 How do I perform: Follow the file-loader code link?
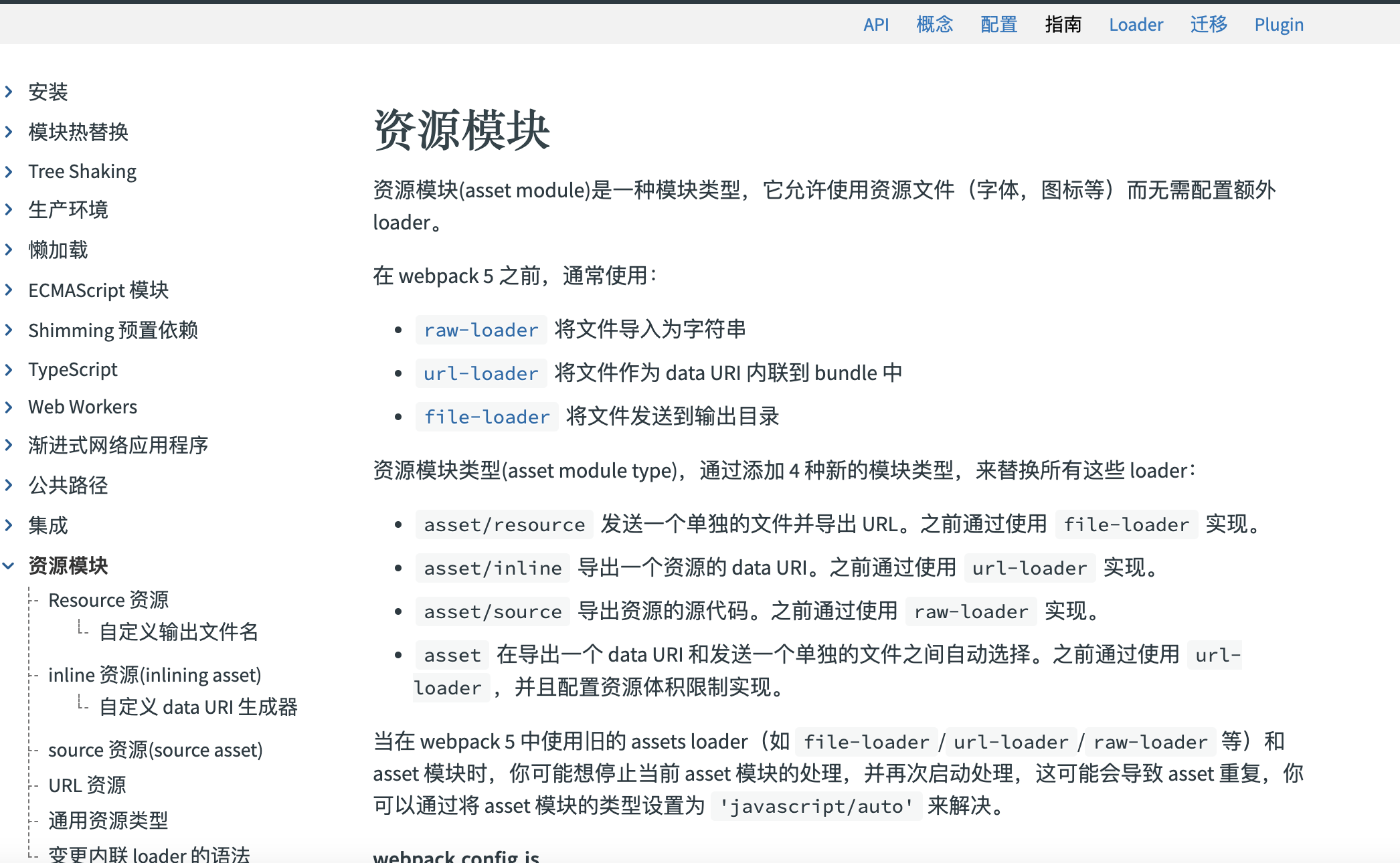(487, 417)
